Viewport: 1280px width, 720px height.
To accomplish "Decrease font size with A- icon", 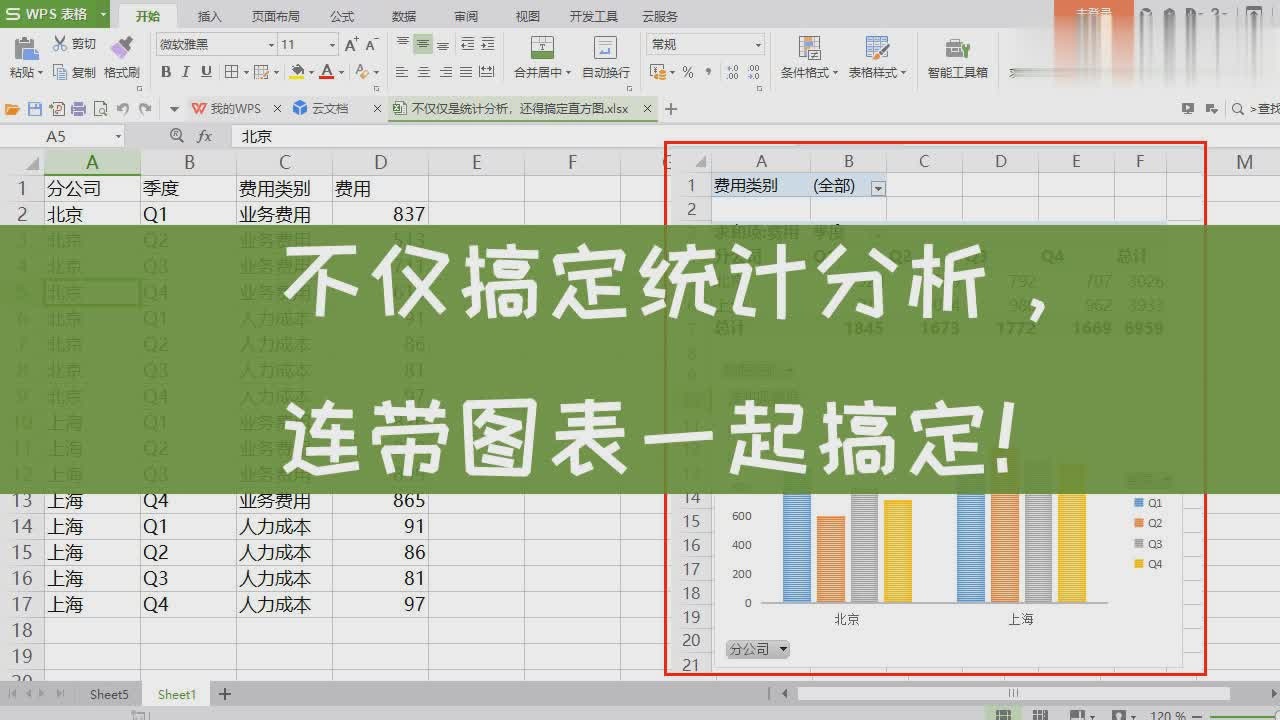I will 371,44.
